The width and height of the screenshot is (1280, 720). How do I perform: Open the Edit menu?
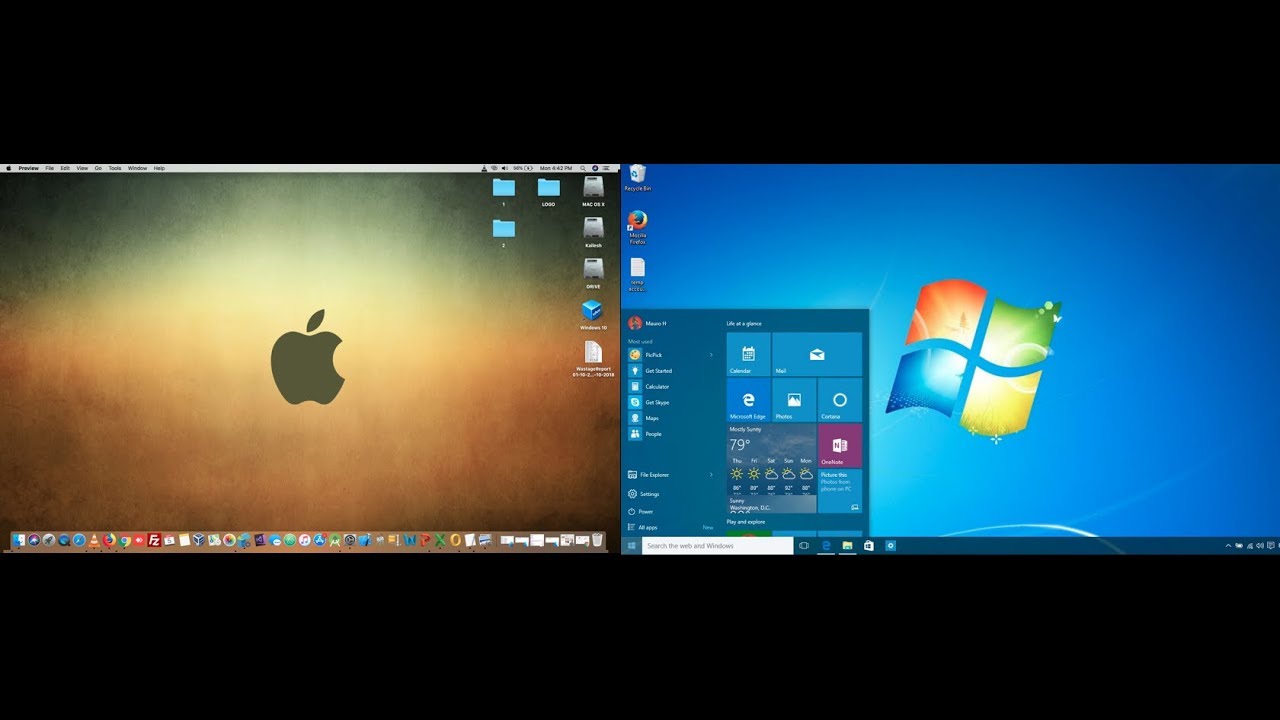pos(65,168)
